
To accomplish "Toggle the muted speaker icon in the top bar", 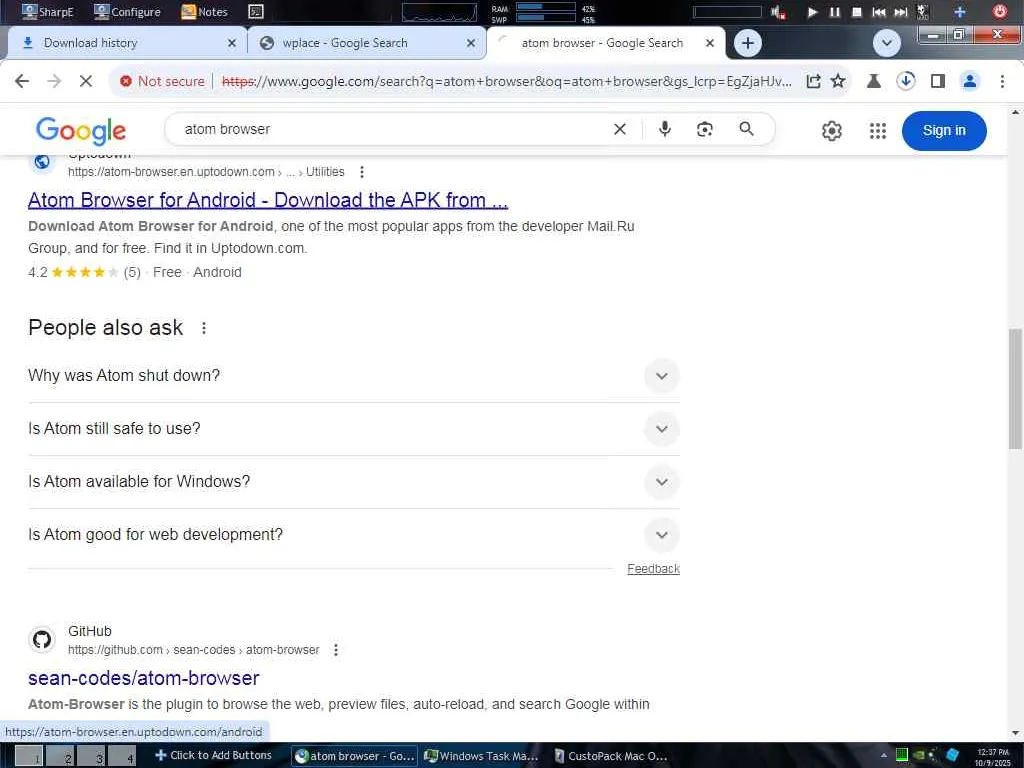I will click(x=777, y=12).
